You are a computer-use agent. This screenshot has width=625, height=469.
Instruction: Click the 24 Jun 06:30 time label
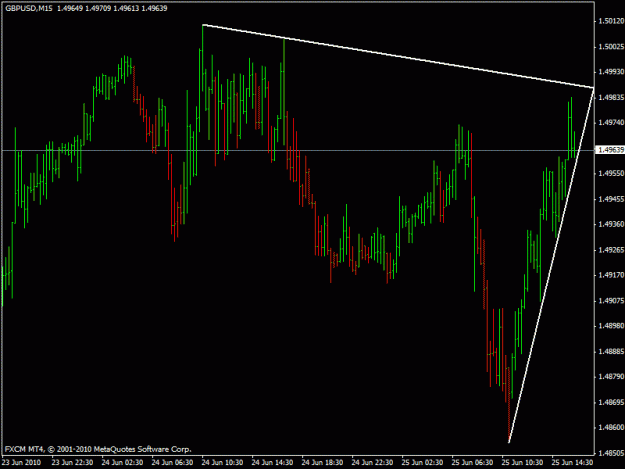coord(173,463)
